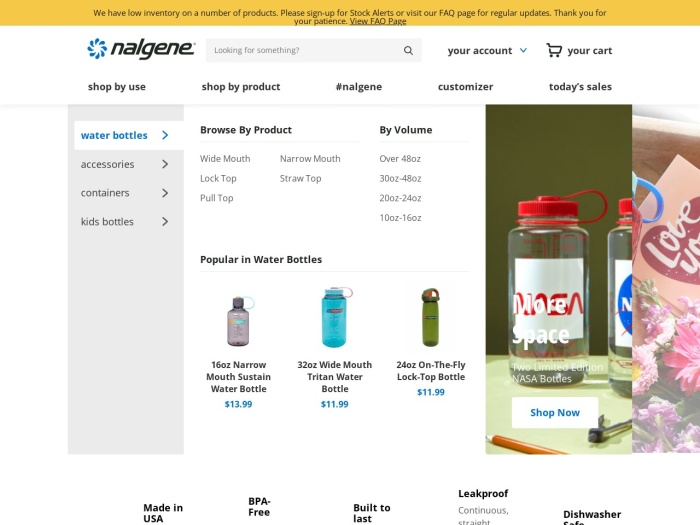Click the 24oz On-The-Fly bottle thumbnail
The width and height of the screenshot is (700, 525).
tap(430, 317)
